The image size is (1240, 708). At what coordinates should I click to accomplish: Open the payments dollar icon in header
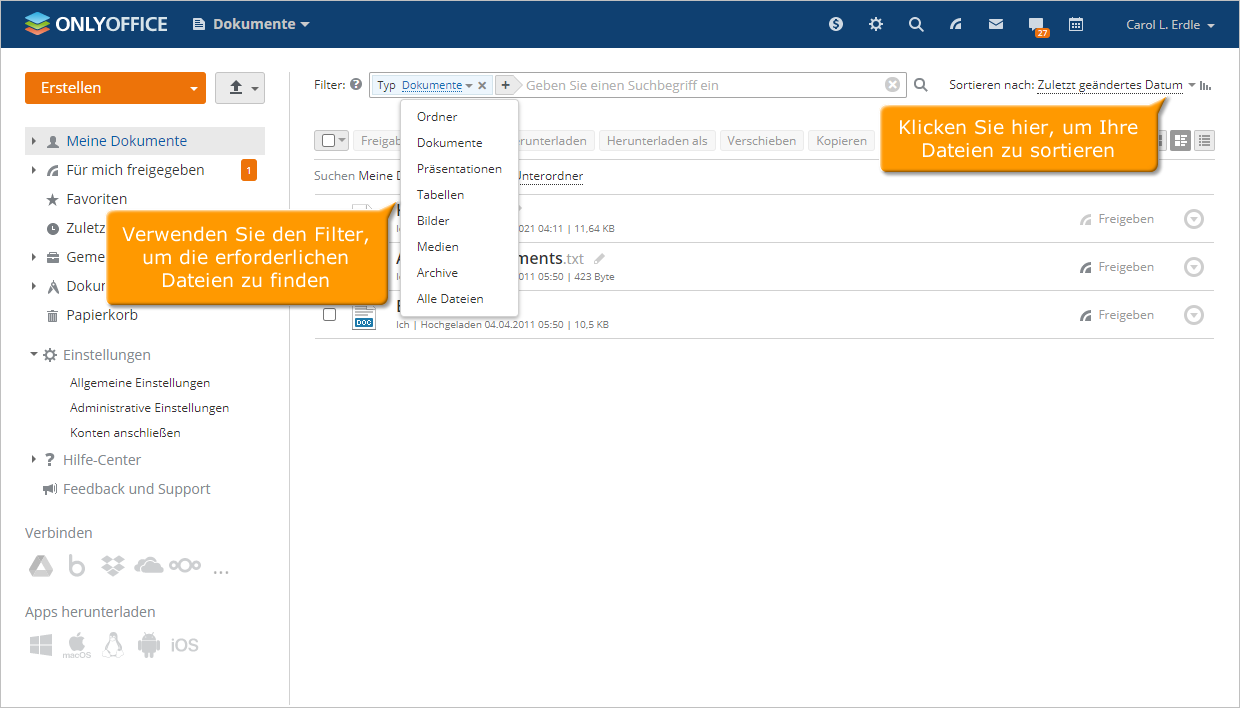tap(836, 24)
